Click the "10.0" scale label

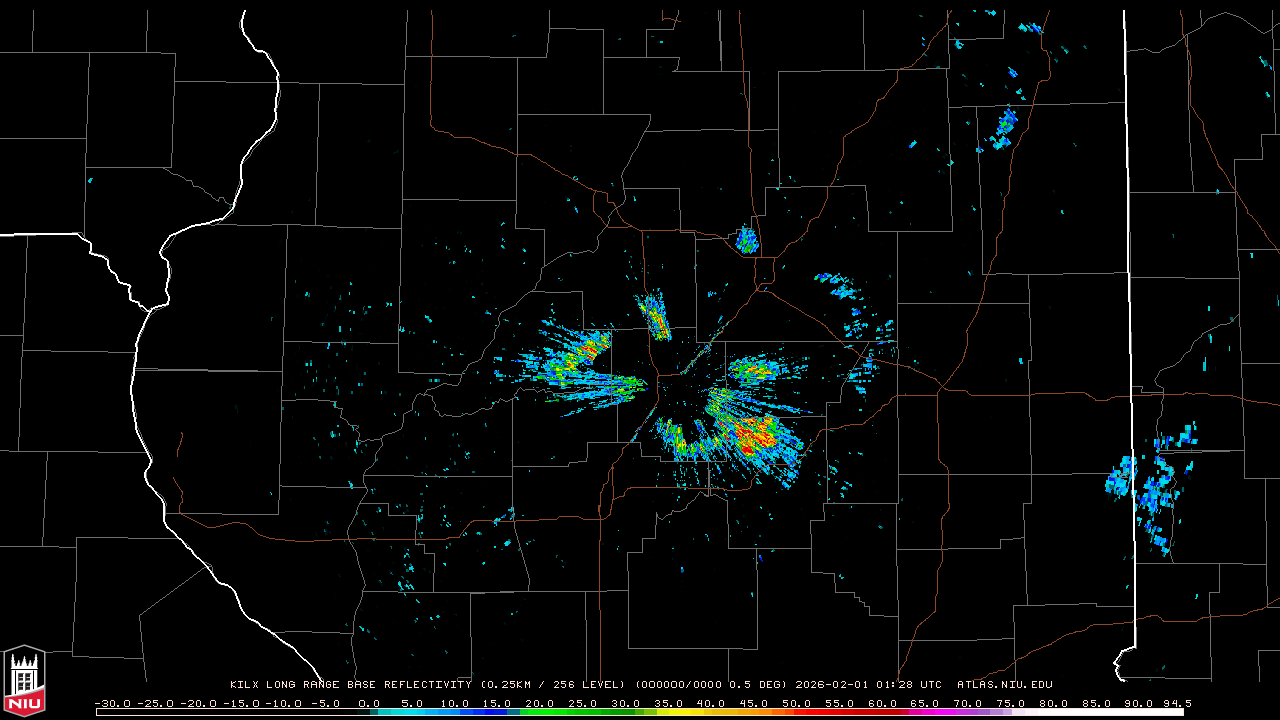455,703
